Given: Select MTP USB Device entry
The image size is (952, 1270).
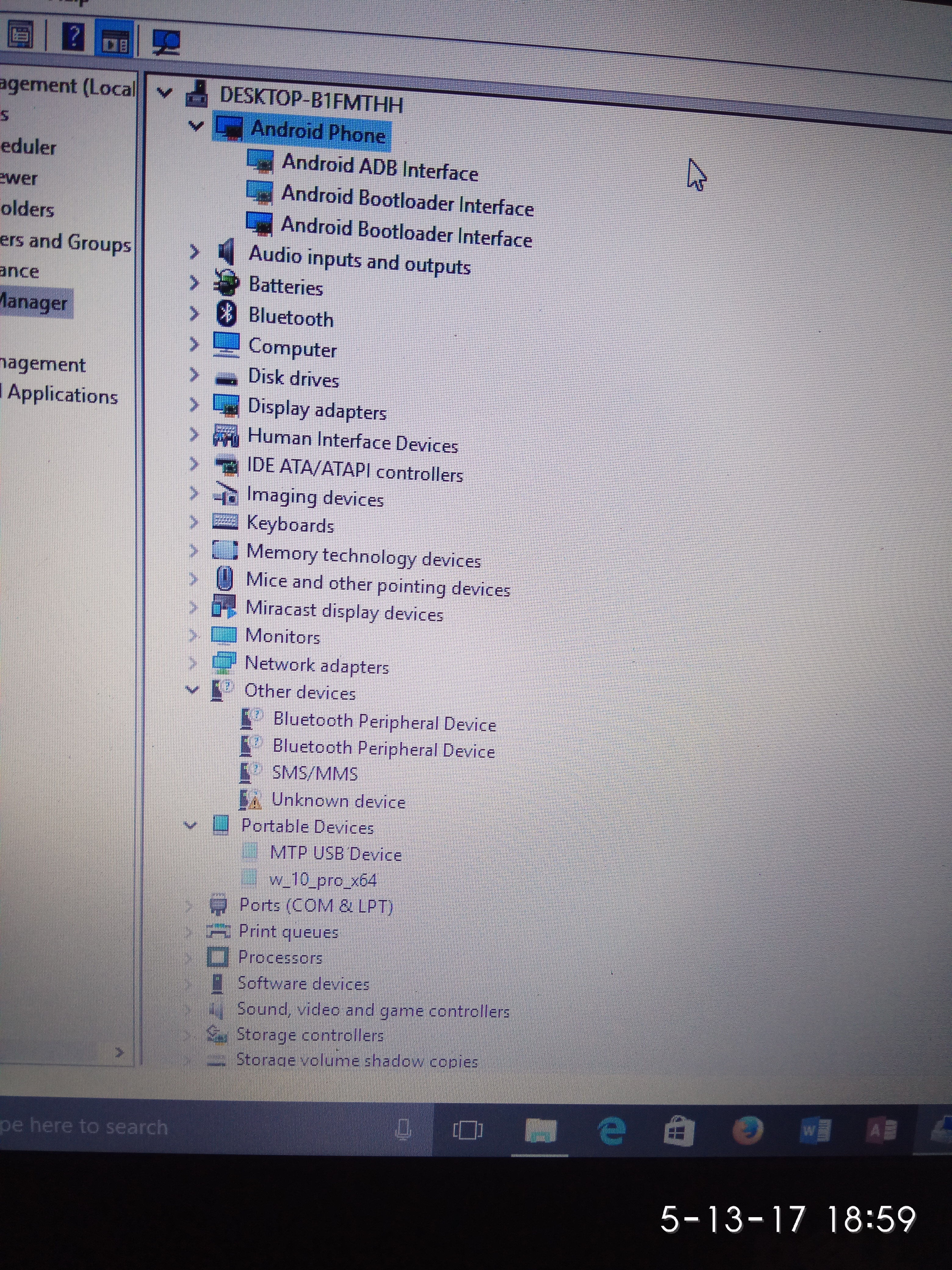Looking at the screenshot, I should click(335, 854).
